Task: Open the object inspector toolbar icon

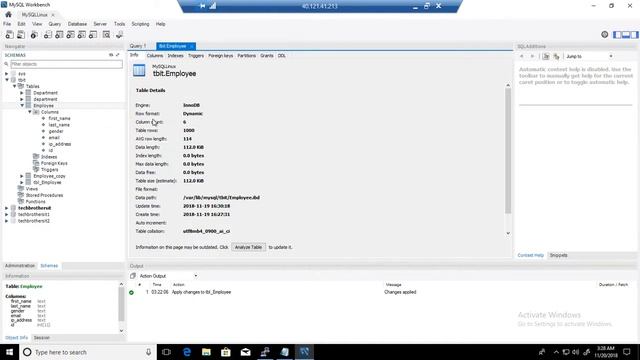Action: (34, 35)
